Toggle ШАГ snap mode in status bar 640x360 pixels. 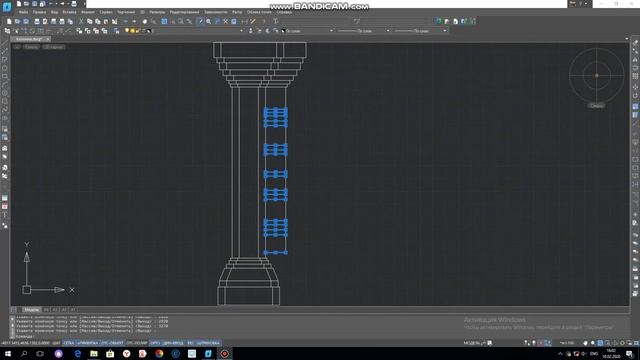pos(56,343)
